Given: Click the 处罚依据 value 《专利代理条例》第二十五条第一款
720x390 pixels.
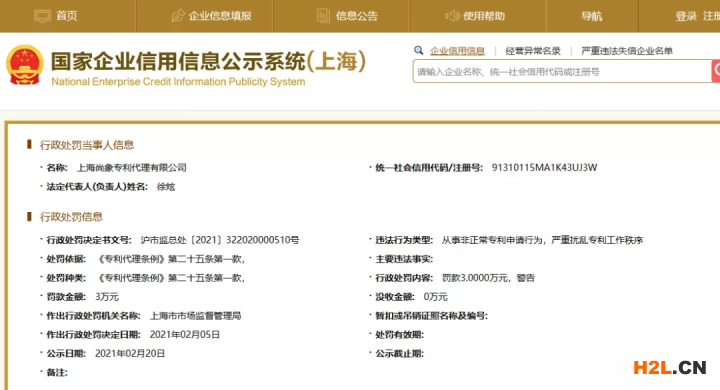Looking at the screenshot, I should [x=169, y=259].
